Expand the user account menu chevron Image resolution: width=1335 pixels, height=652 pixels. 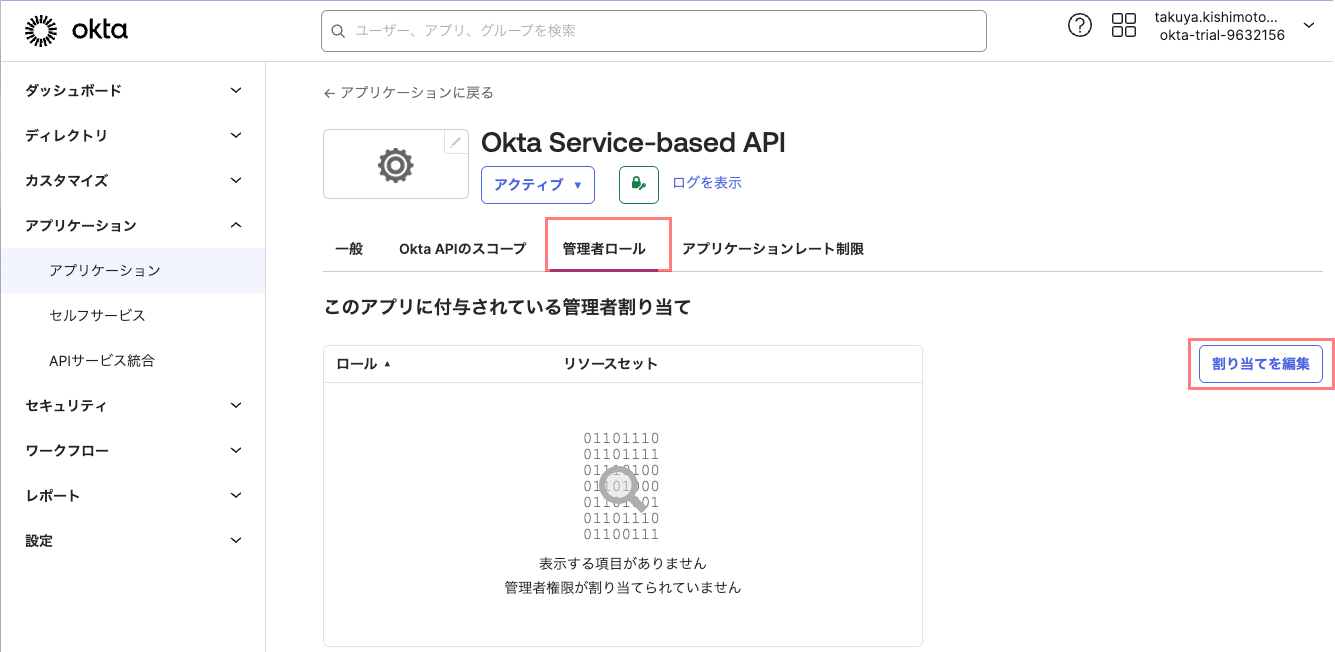pyautogui.click(x=1309, y=26)
